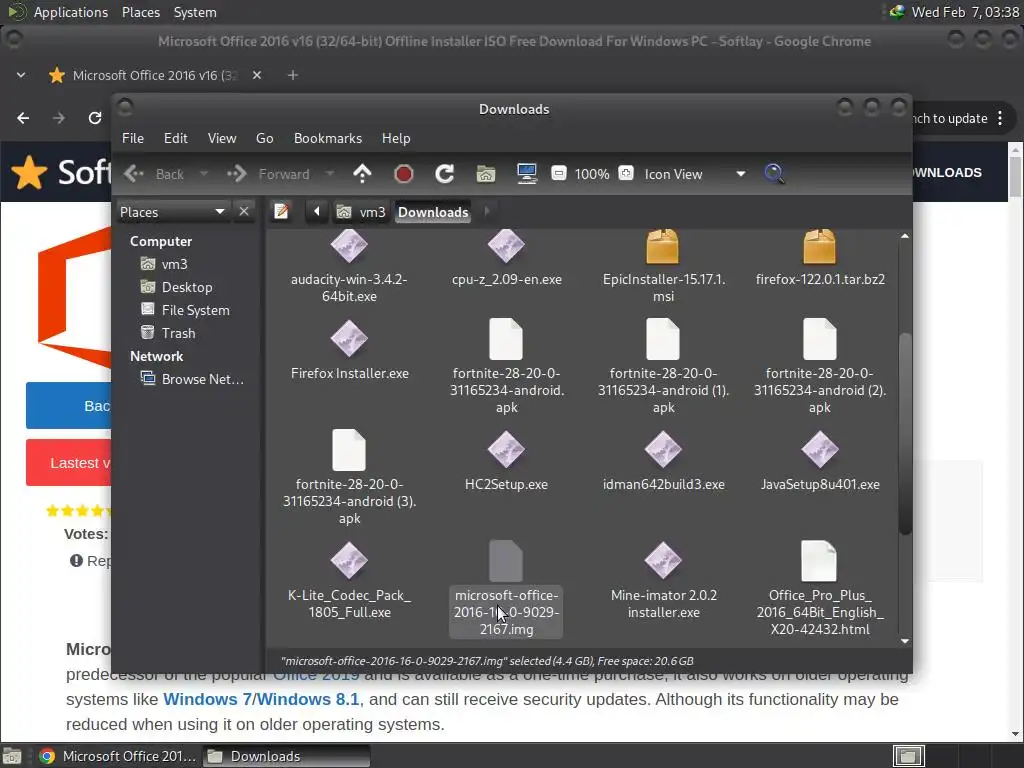This screenshot has height=768, width=1024.
Task: Open the Places sidebar type dropdown
Action: pos(173,212)
